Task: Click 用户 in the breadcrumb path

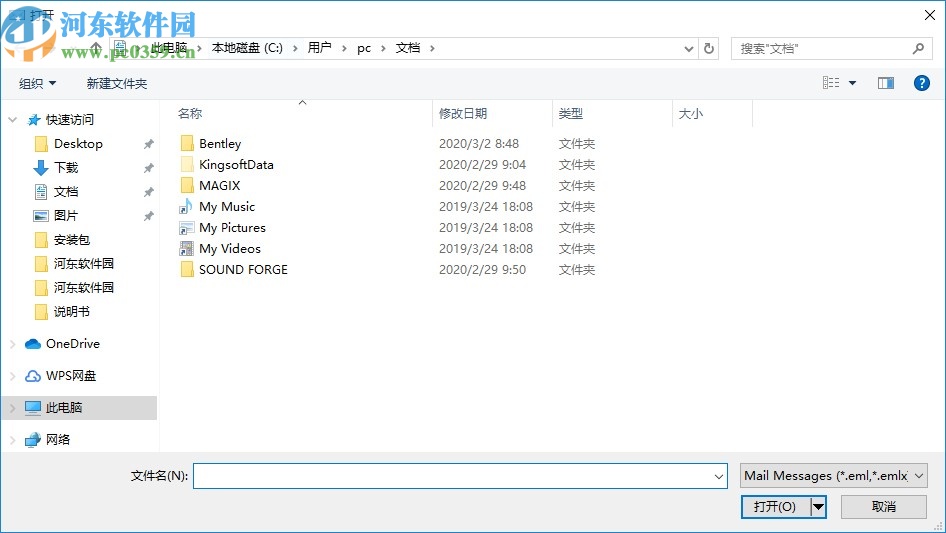Action: click(320, 48)
